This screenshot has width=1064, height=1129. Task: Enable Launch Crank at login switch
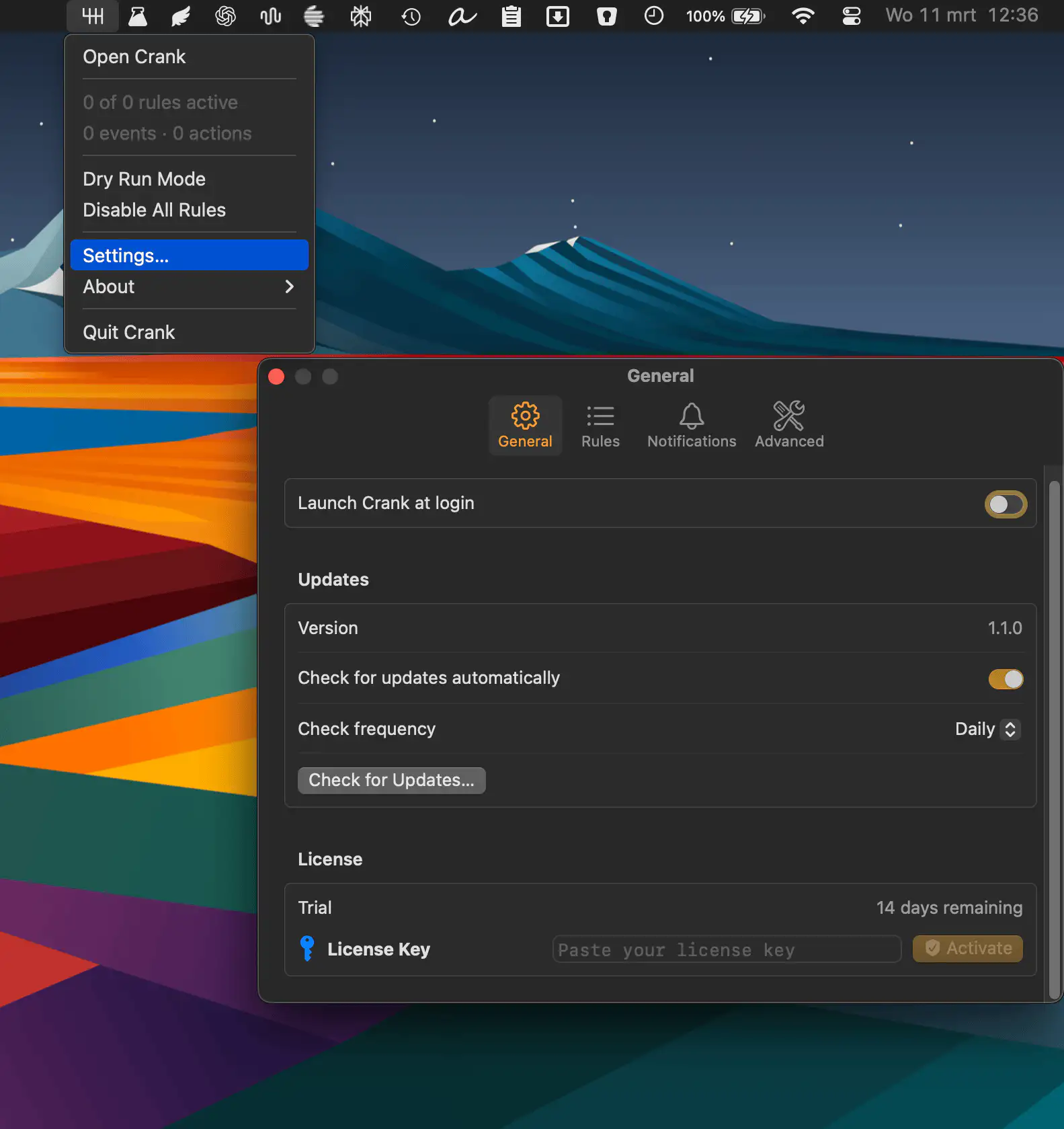point(1005,504)
